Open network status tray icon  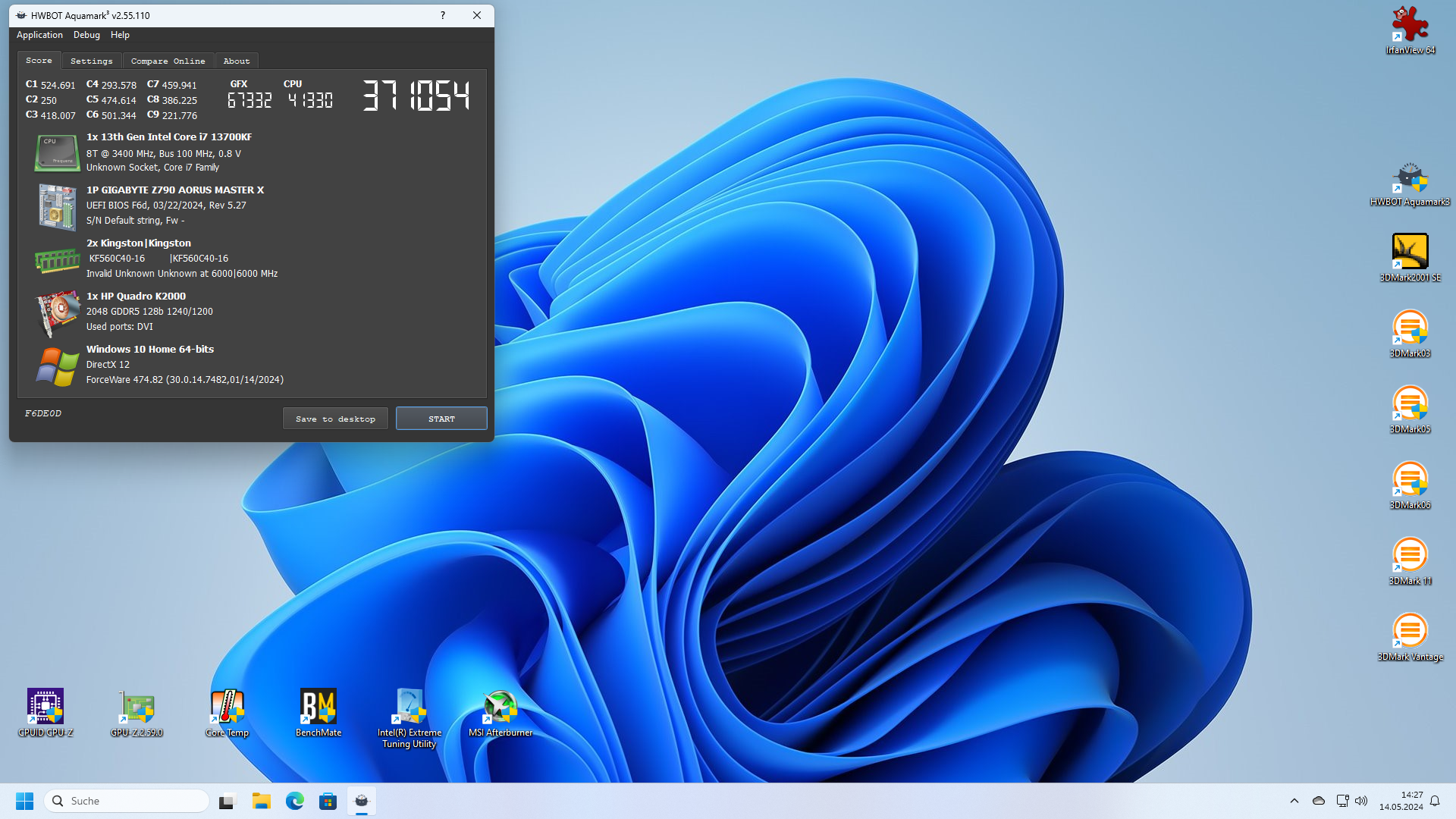pyautogui.click(x=1342, y=801)
